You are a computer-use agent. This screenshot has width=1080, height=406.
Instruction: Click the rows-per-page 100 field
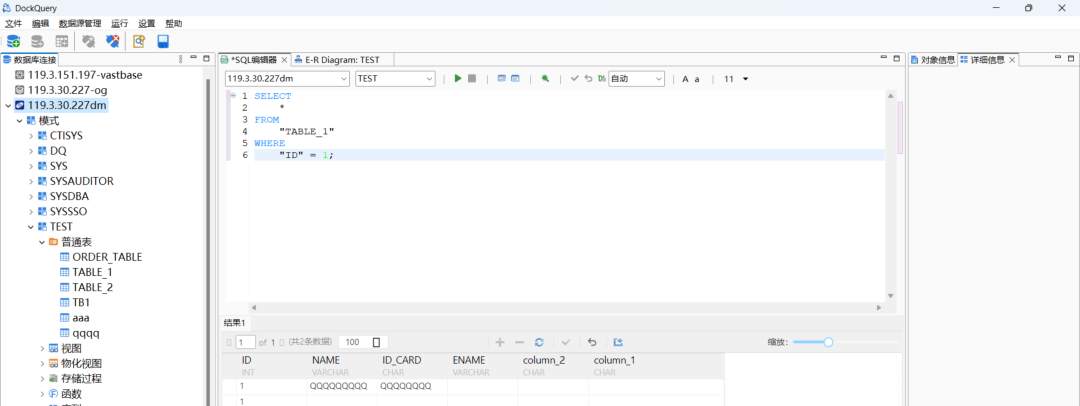pos(363,342)
